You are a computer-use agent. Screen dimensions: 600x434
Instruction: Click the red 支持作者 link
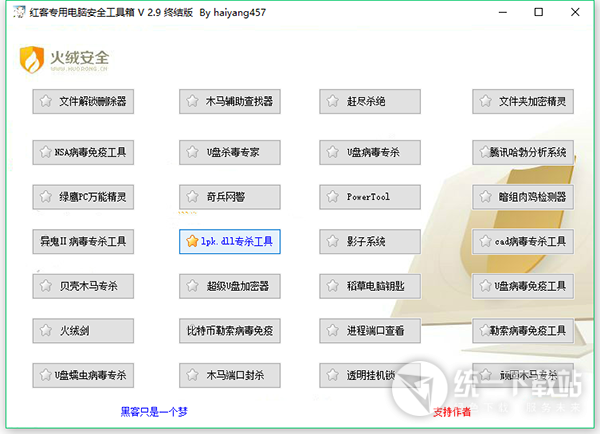point(452,410)
